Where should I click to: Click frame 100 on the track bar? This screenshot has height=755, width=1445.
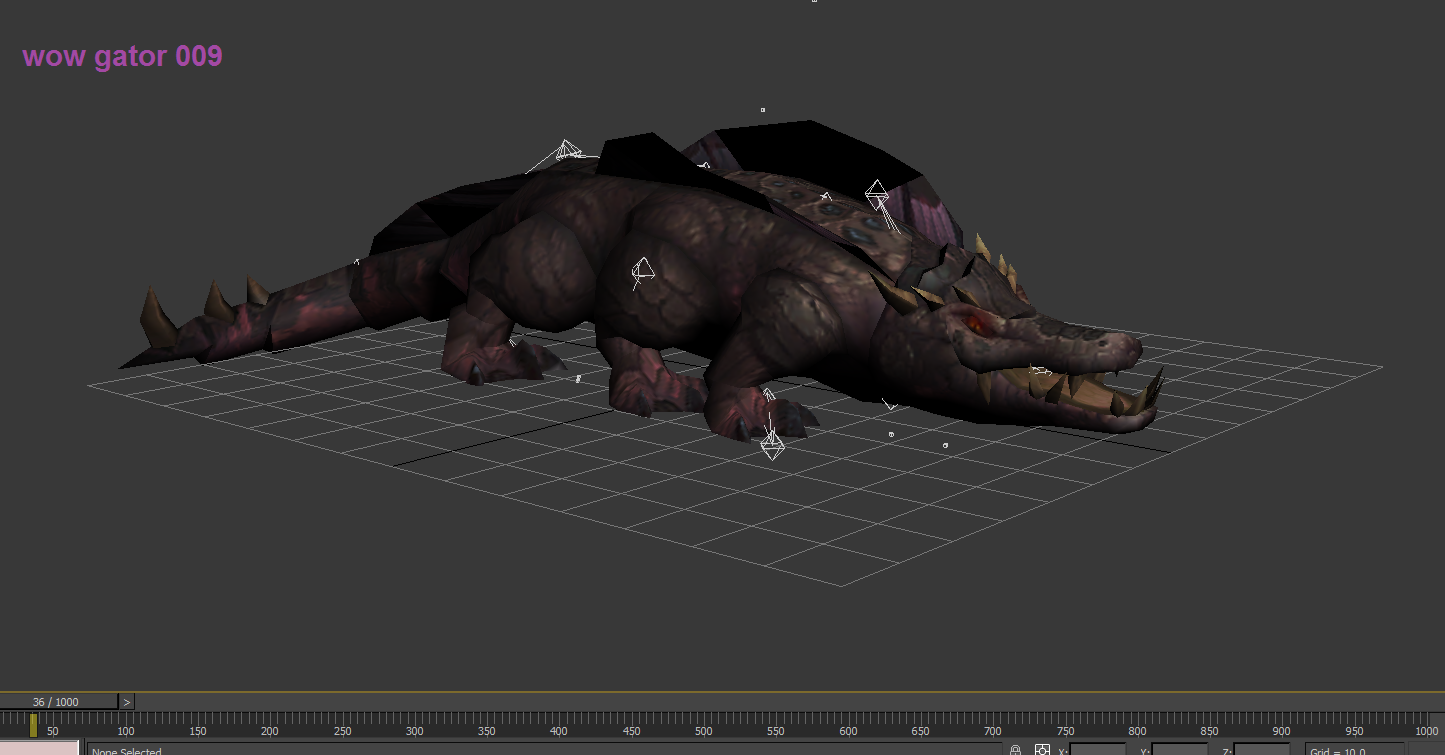126,731
